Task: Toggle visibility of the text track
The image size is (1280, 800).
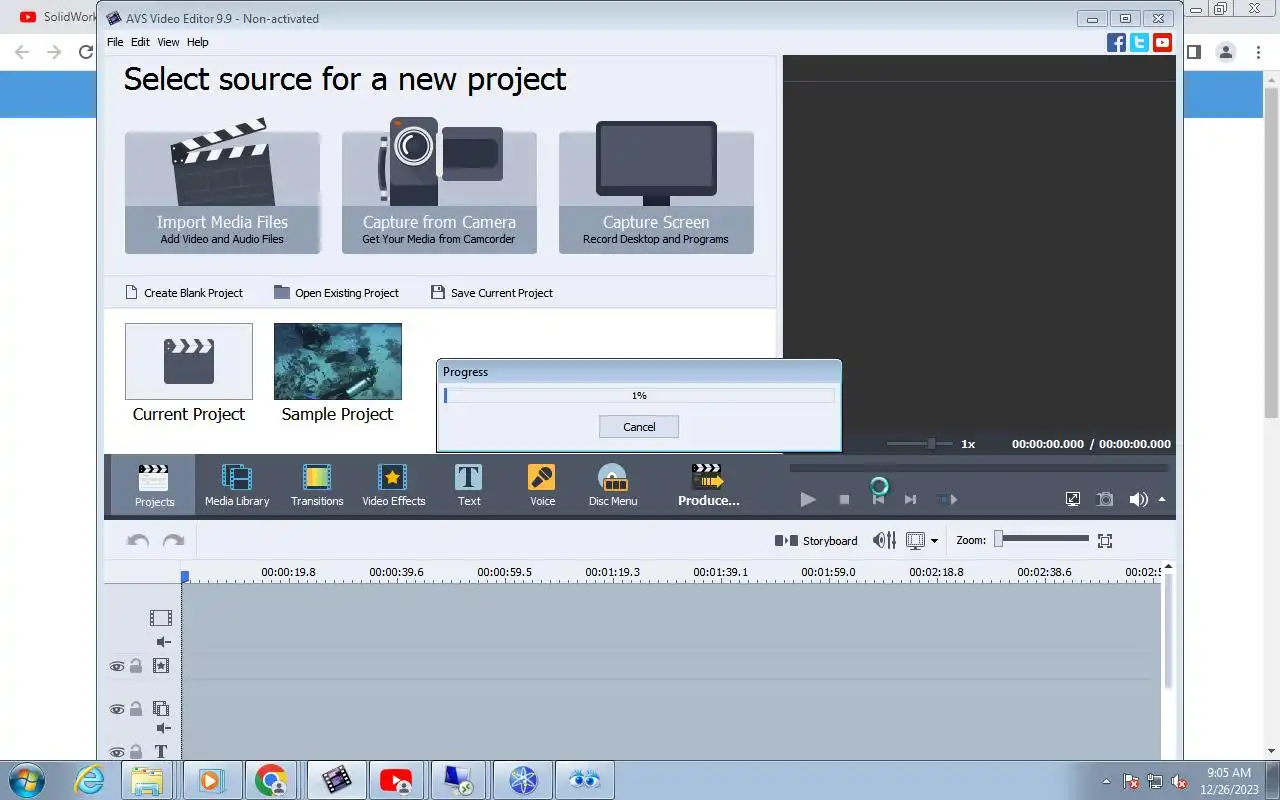Action: tap(117, 752)
